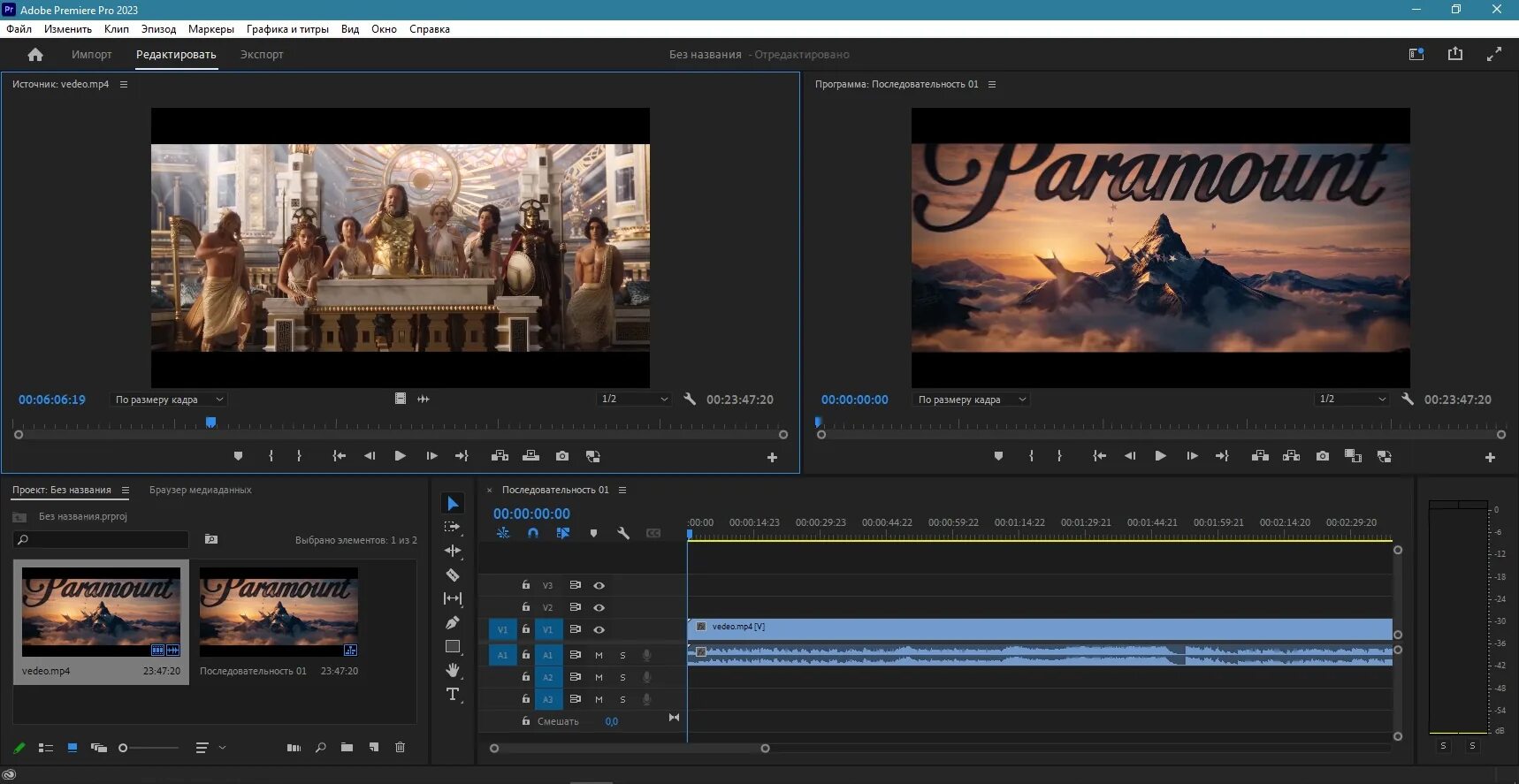
Task: Select the Selection tool arrow
Action: coord(453,503)
